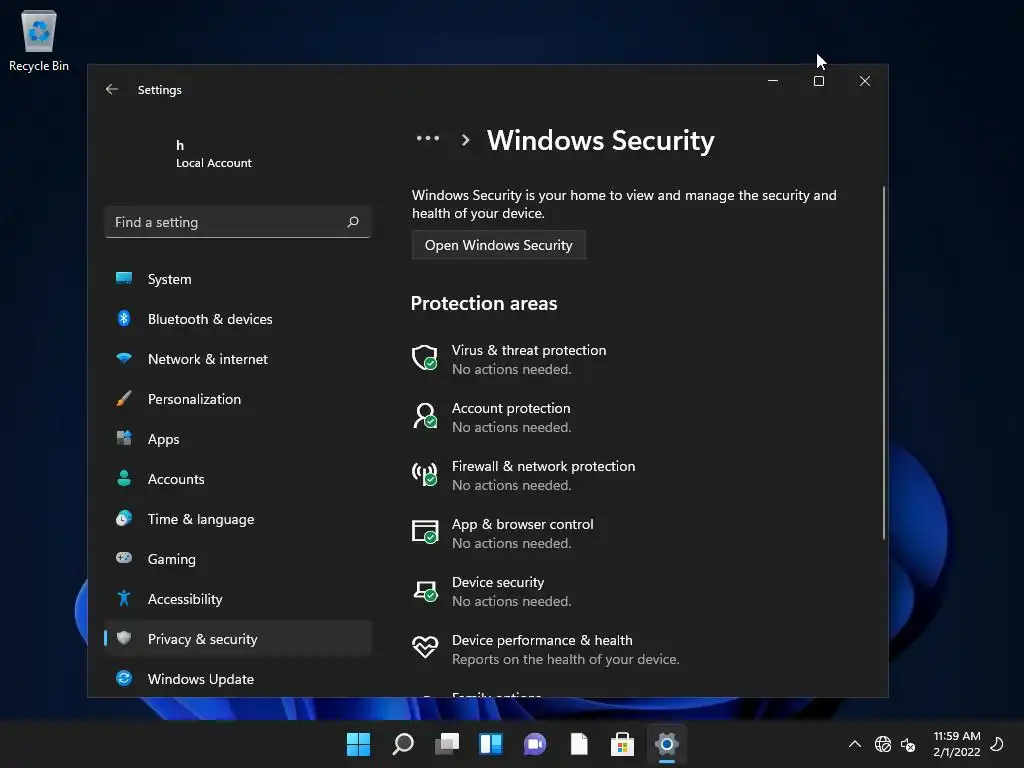The height and width of the screenshot is (768, 1024).
Task: Select Time & language
Action: [238, 519]
